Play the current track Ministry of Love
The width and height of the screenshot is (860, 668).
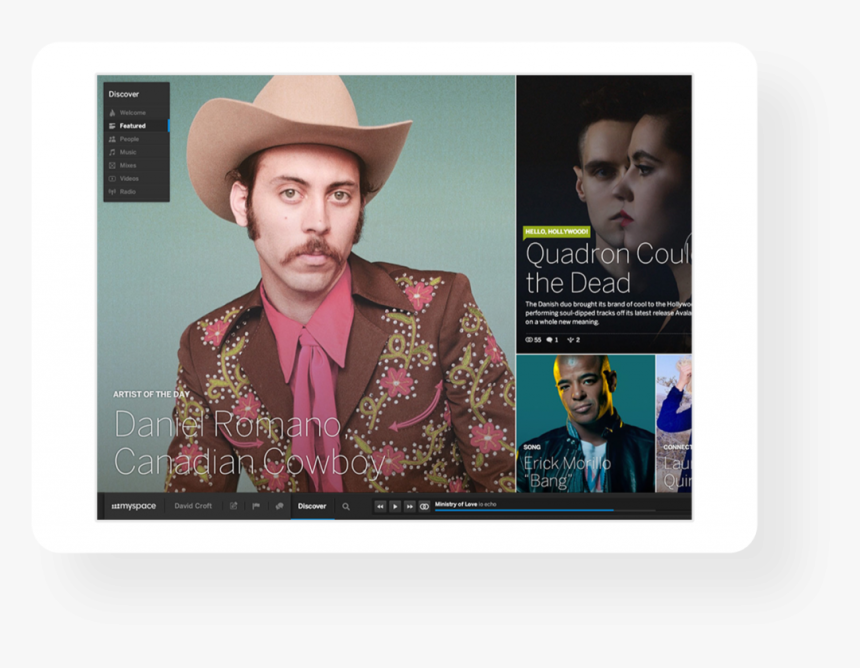pyautogui.click(x=395, y=507)
